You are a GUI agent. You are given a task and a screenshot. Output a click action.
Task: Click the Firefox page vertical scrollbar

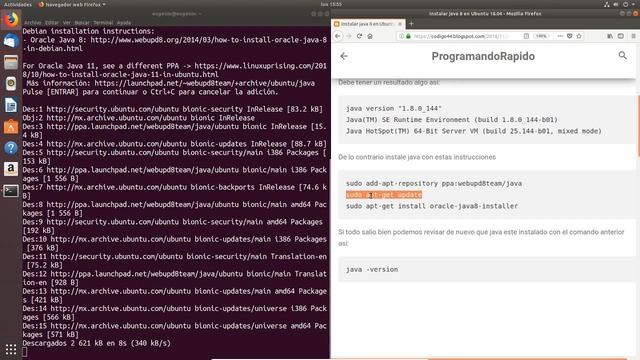[638, 127]
